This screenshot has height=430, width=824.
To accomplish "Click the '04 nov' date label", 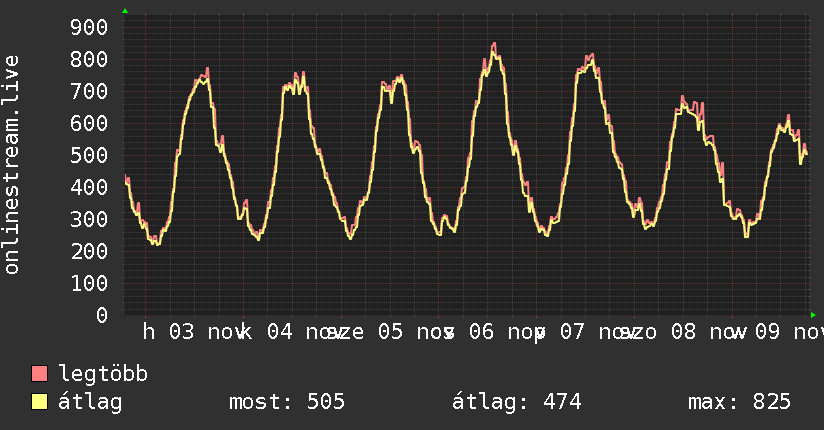I will click(295, 332).
